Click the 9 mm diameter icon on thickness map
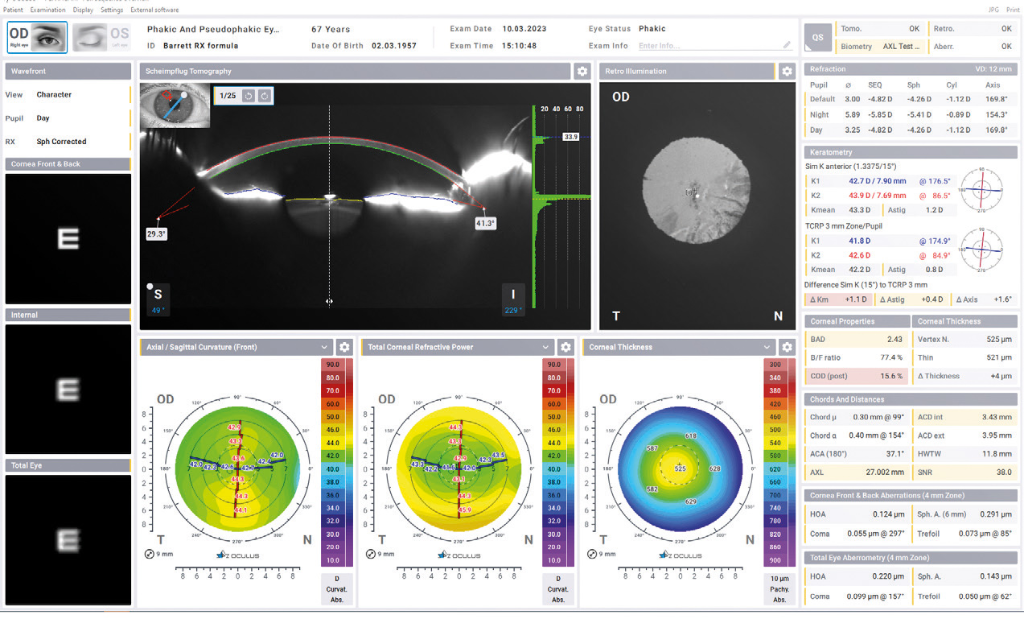The height and width of the screenshot is (619, 1024). click(592, 554)
